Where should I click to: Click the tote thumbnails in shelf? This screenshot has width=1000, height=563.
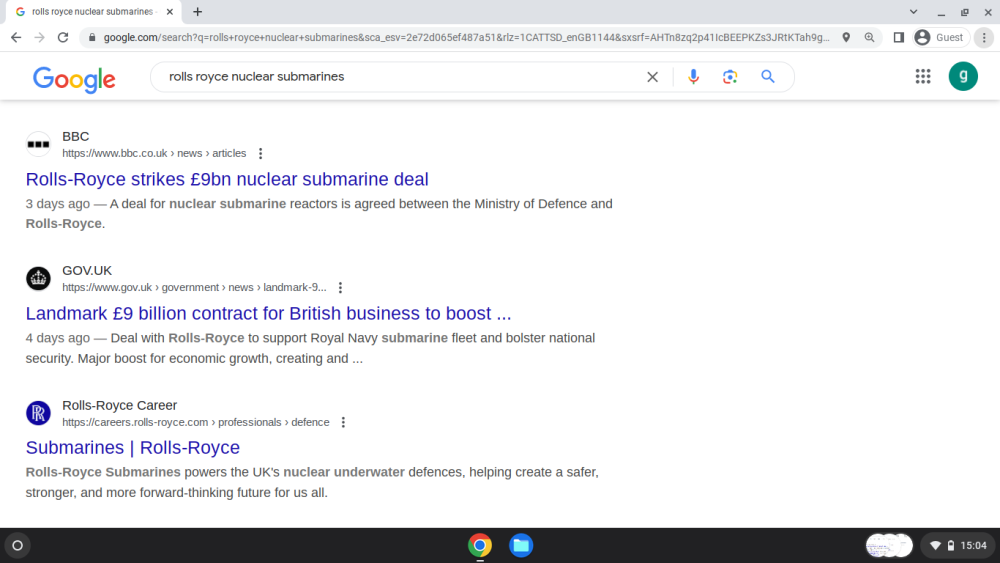point(889,545)
